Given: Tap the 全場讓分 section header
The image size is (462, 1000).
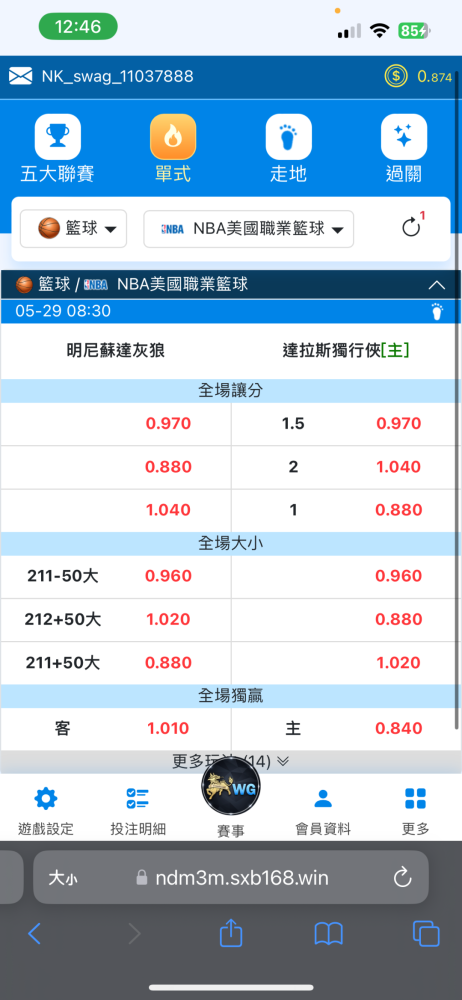Looking at the screenshot, I should click(x=230, y=391).
